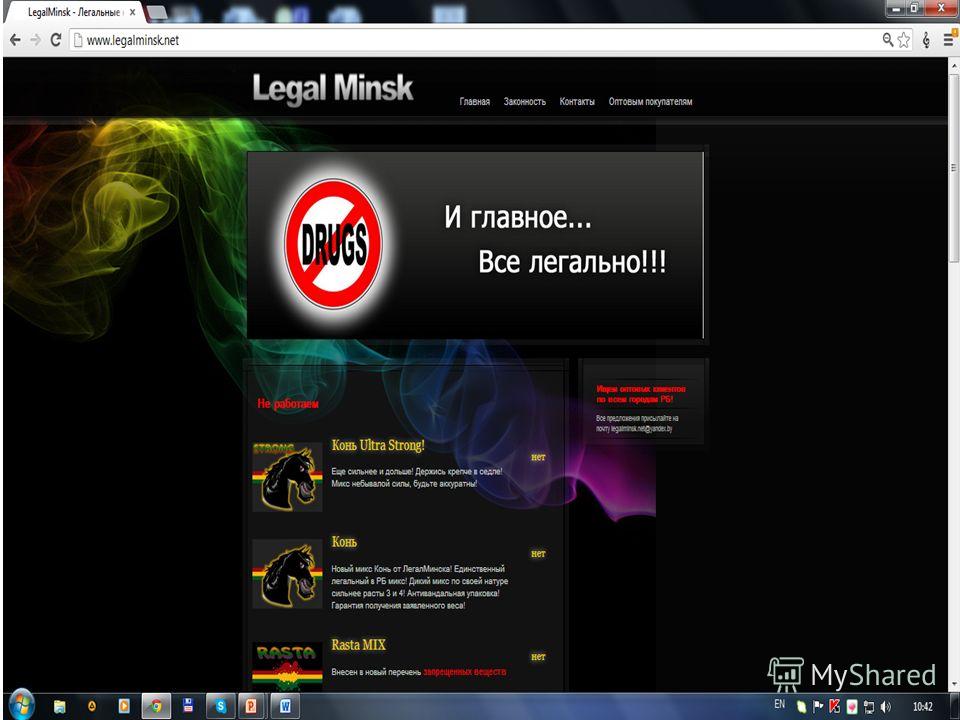
Task: Open the Контакты menu item
Action: [577, 102]
